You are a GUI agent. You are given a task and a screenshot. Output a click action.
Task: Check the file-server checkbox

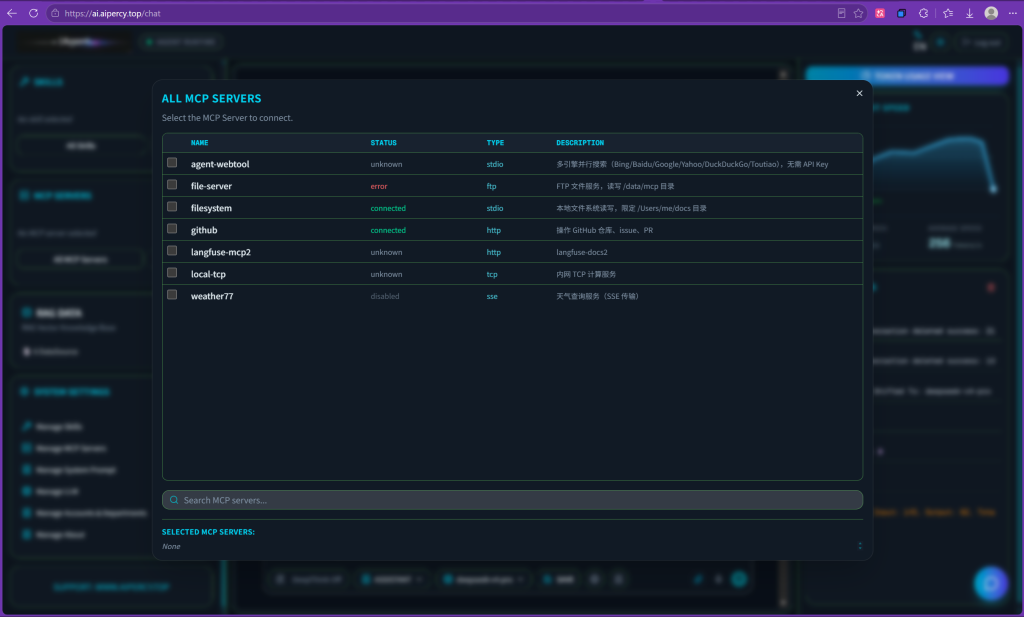[172, 185]
